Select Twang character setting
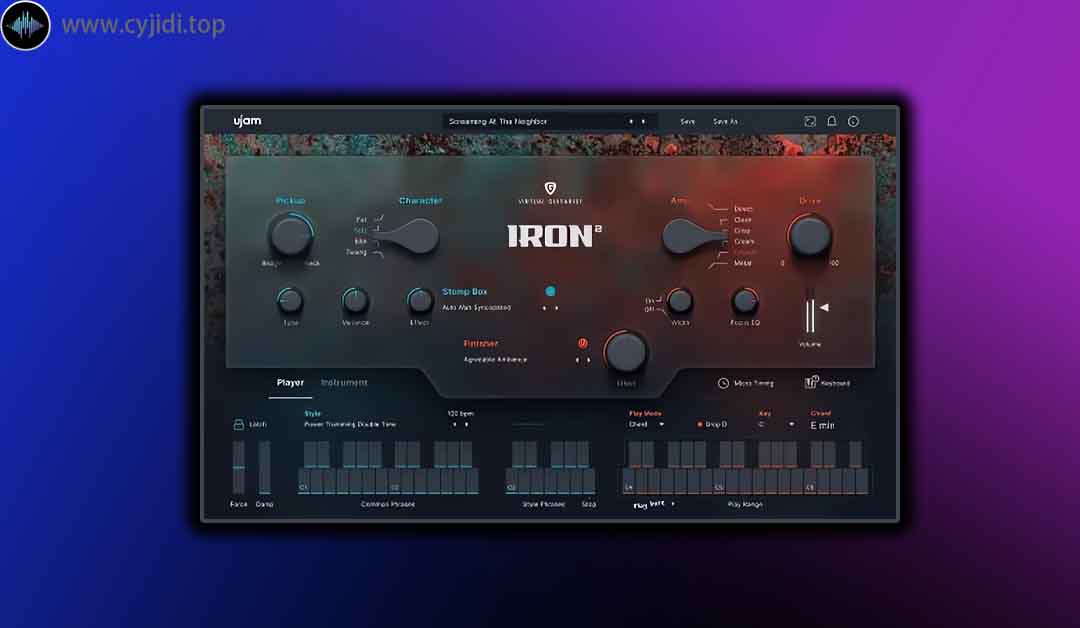Screen dimensions: 1080x628 (x=356, y=252)
